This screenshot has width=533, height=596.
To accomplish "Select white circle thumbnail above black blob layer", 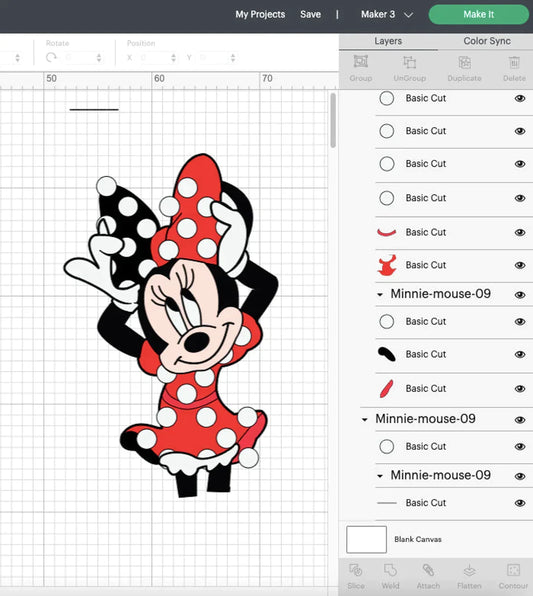I will point(387,322).
